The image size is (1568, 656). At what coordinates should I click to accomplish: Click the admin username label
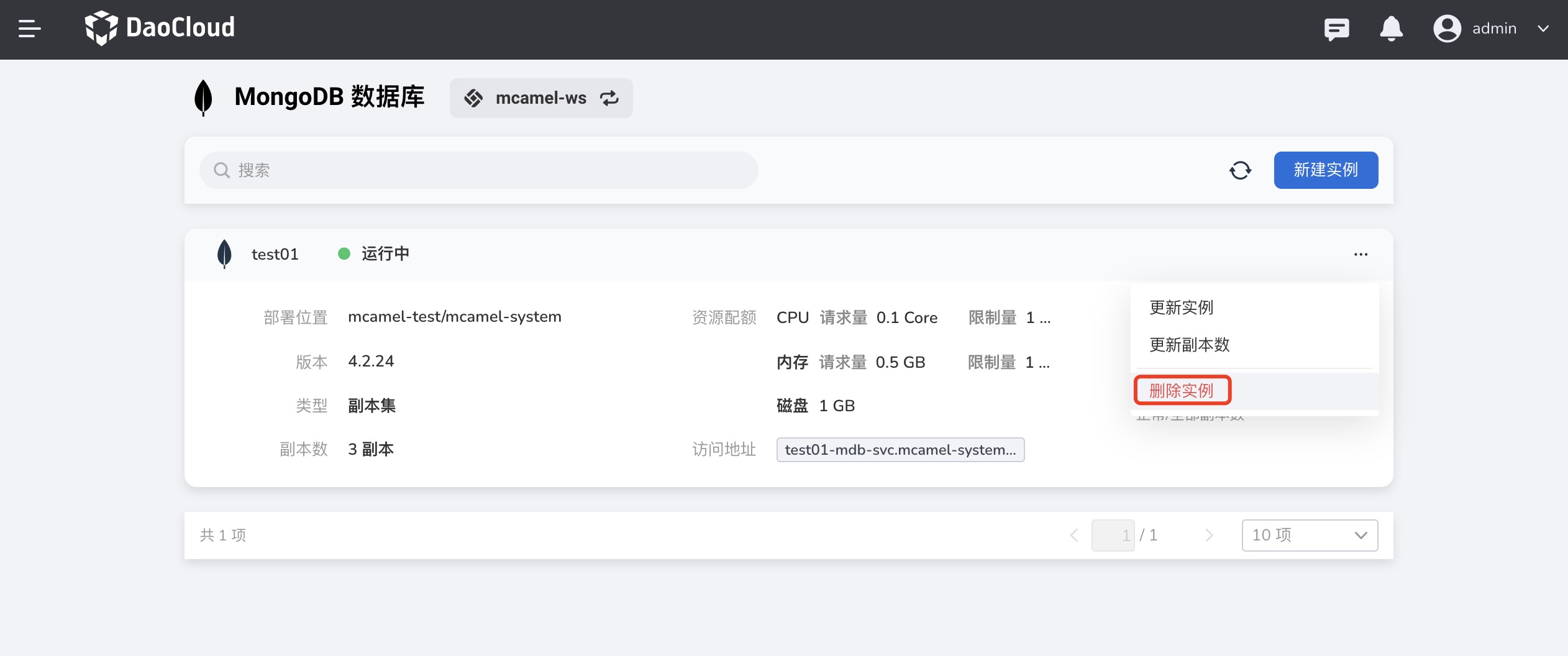click(x=1494, y=29)
